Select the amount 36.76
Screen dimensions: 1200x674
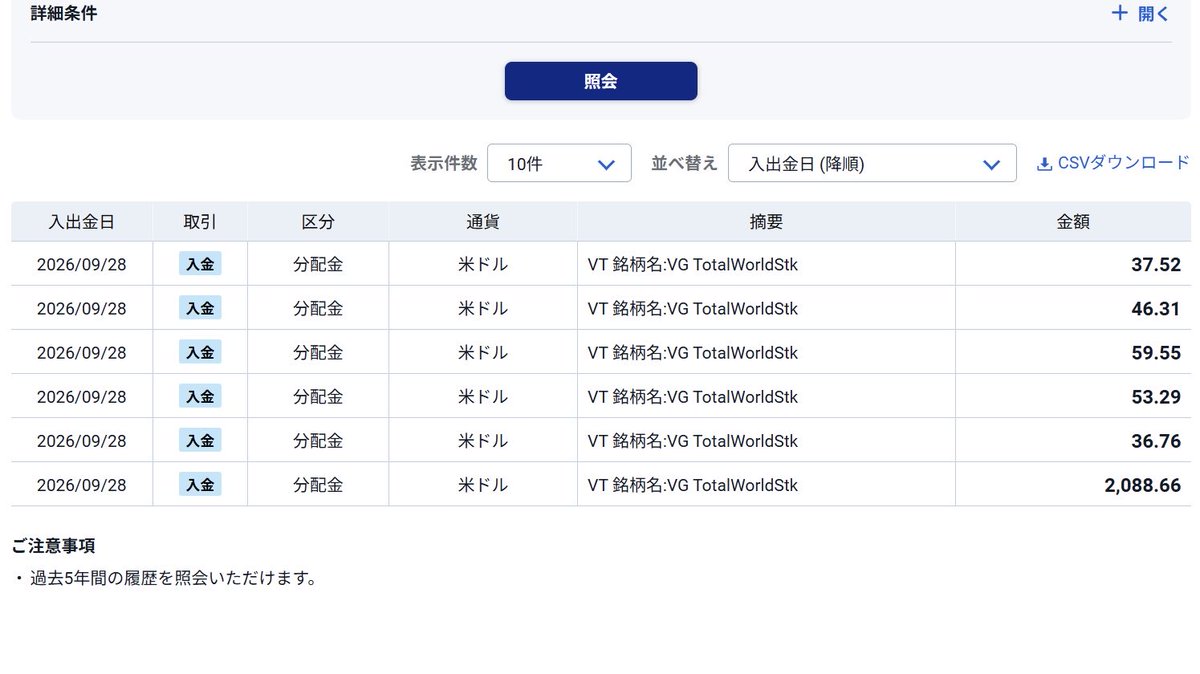(1156, 441)
